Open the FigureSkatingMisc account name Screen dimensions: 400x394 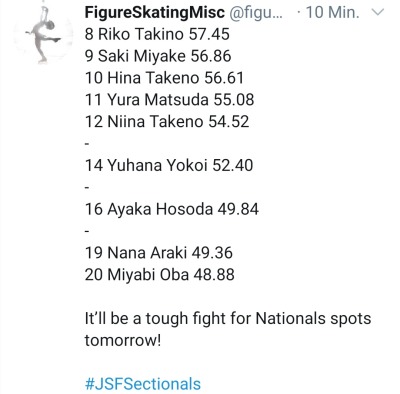[155, 13]
